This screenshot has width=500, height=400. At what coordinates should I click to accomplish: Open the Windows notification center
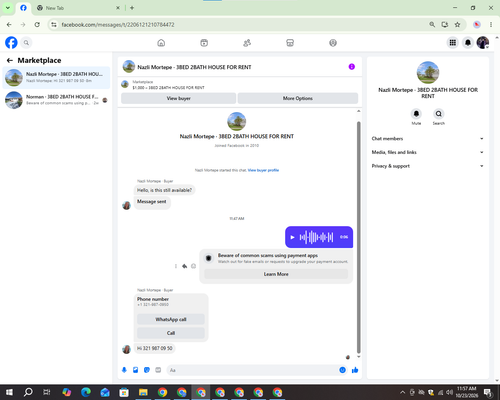pos(488,392)
